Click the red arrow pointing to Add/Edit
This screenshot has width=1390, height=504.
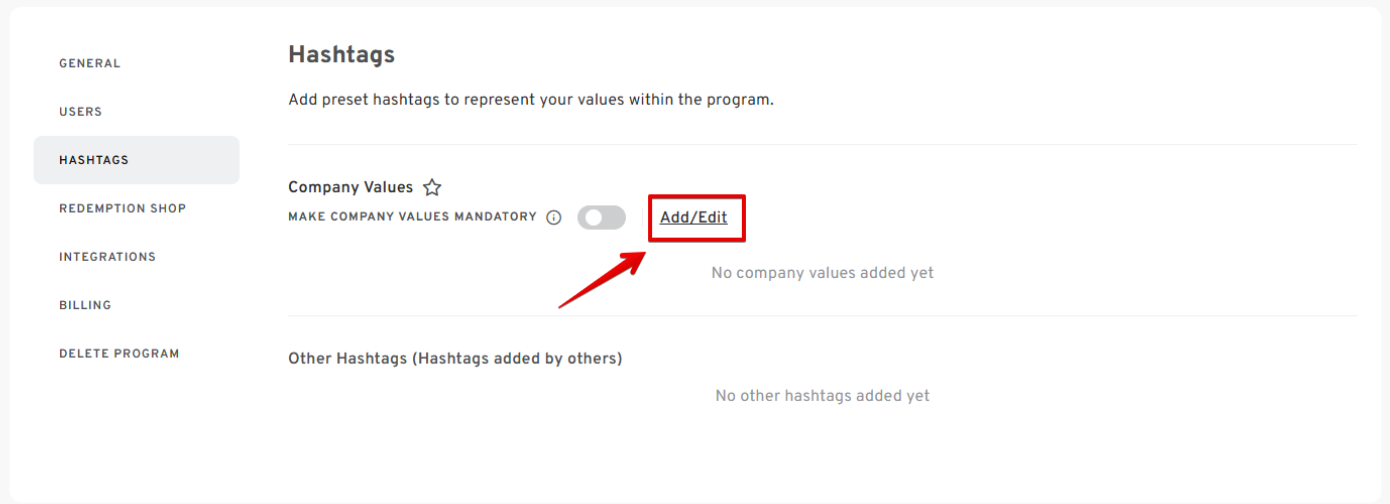point(600,280)
